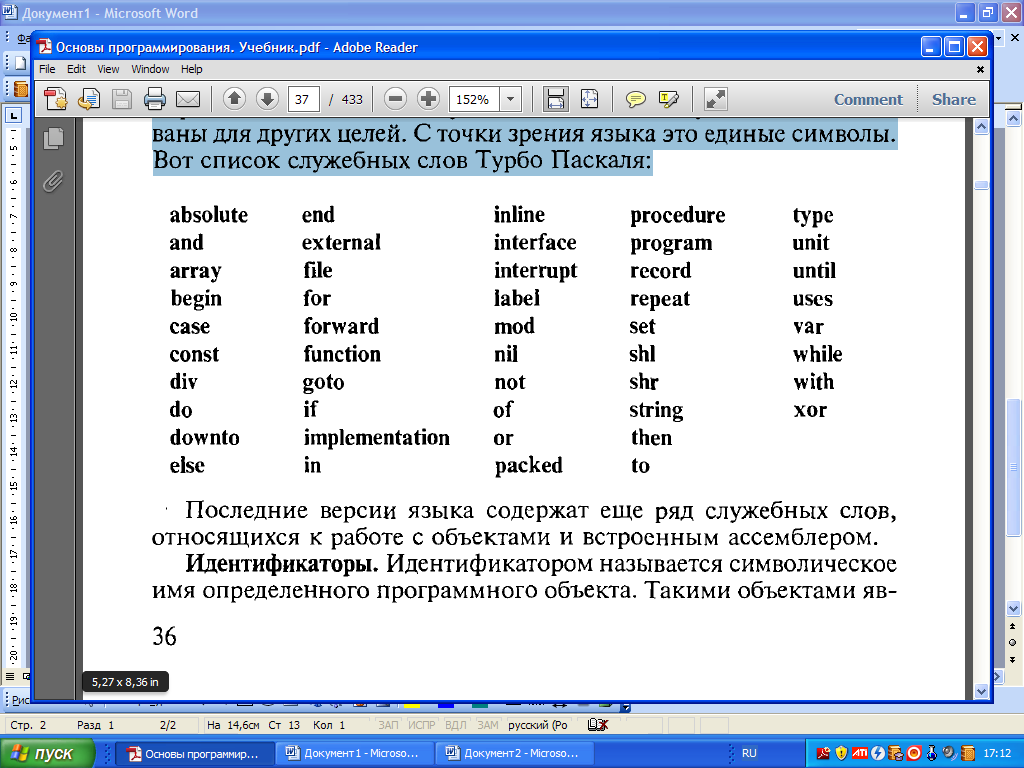Click the ATI tray icon
Screen dimensions: 1024x768
click(x=859, y=753)
